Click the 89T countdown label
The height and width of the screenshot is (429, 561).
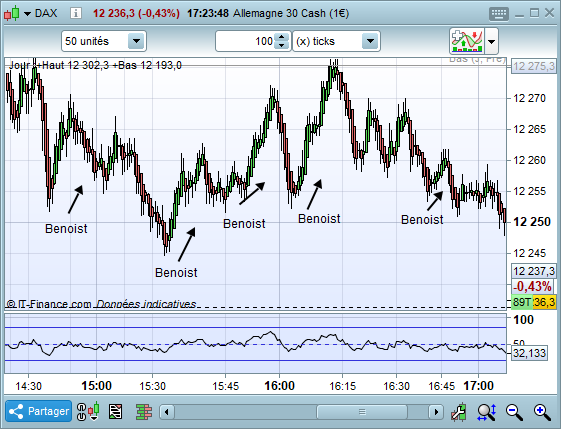(522, 302)
